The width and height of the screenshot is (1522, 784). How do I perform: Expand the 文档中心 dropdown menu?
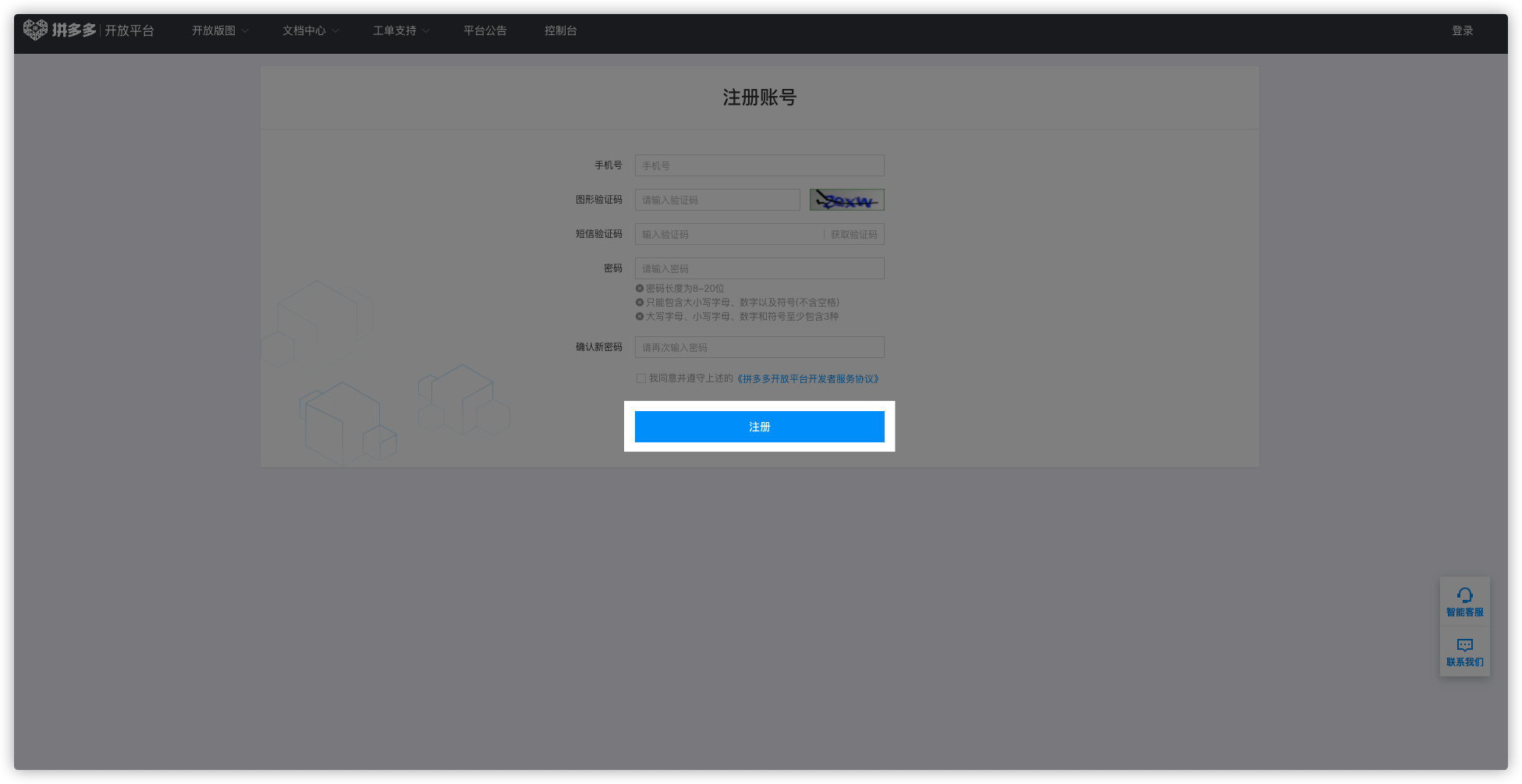tap(310, 30)
